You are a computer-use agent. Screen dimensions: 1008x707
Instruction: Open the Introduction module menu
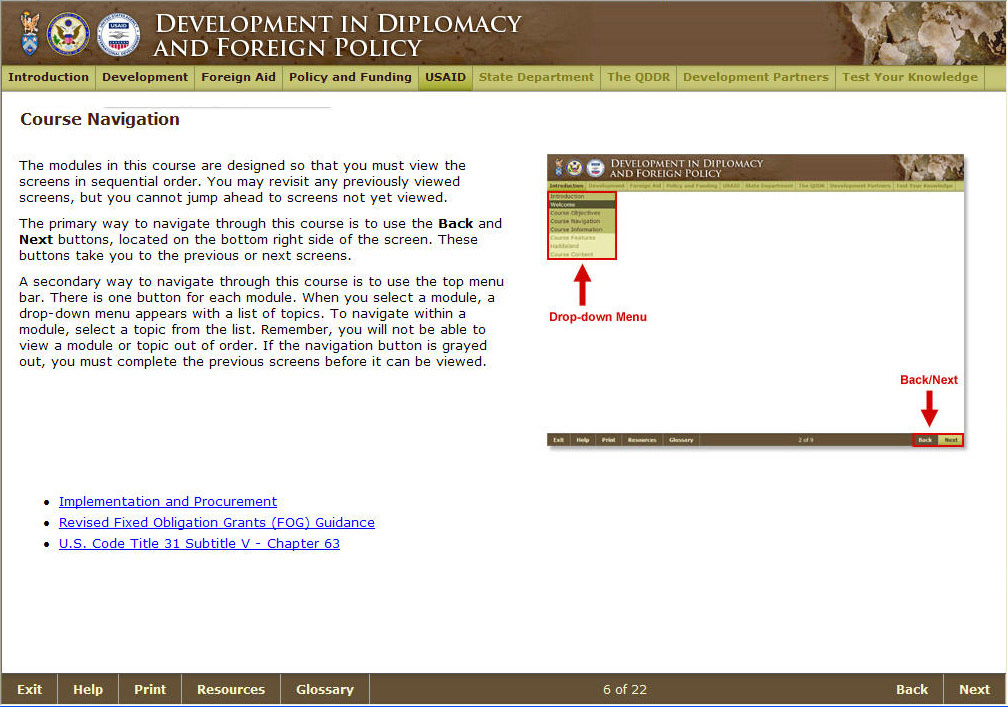coord(48,77)
